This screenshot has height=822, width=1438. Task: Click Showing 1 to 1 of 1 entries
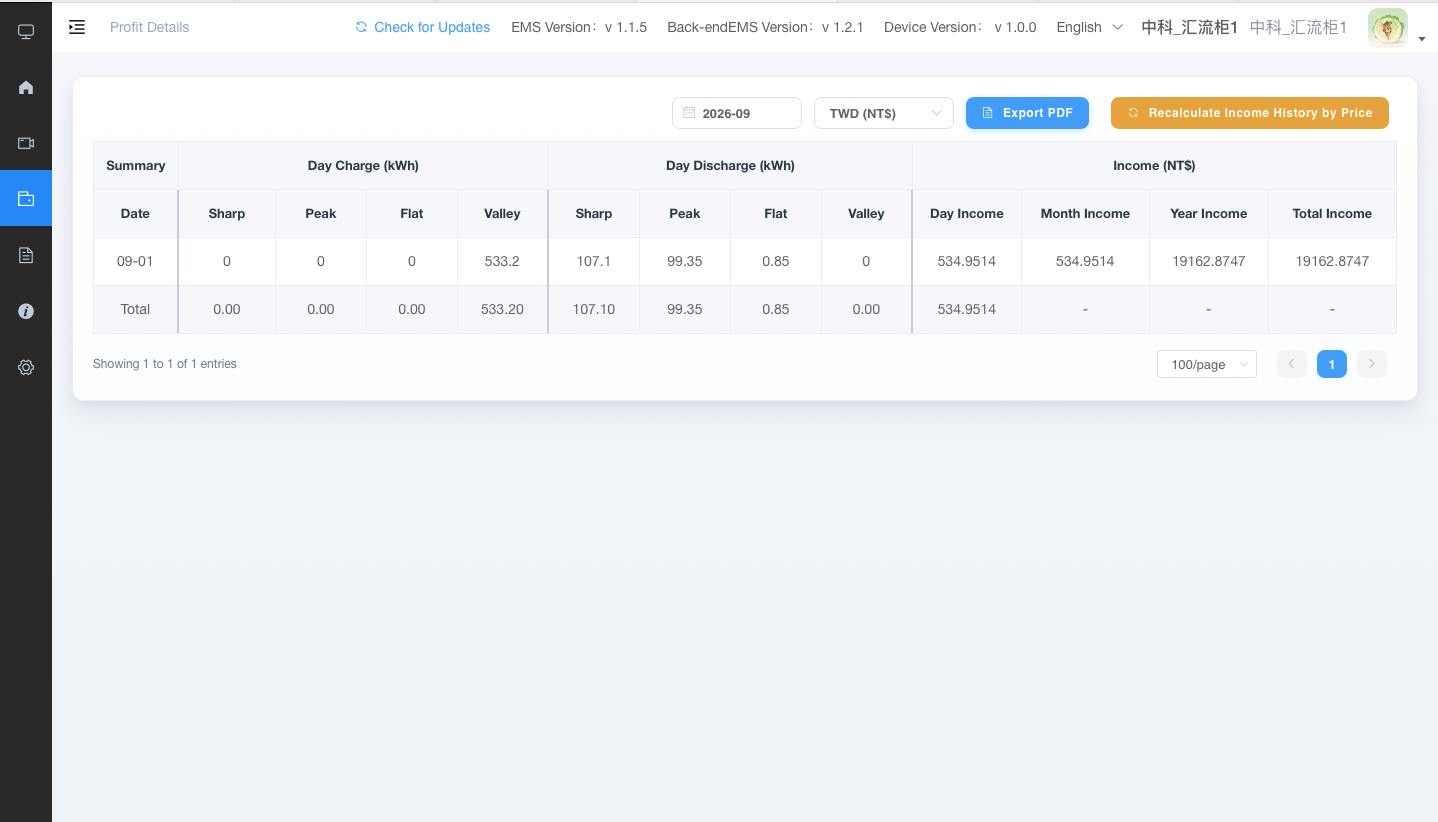tap(165, 364)
